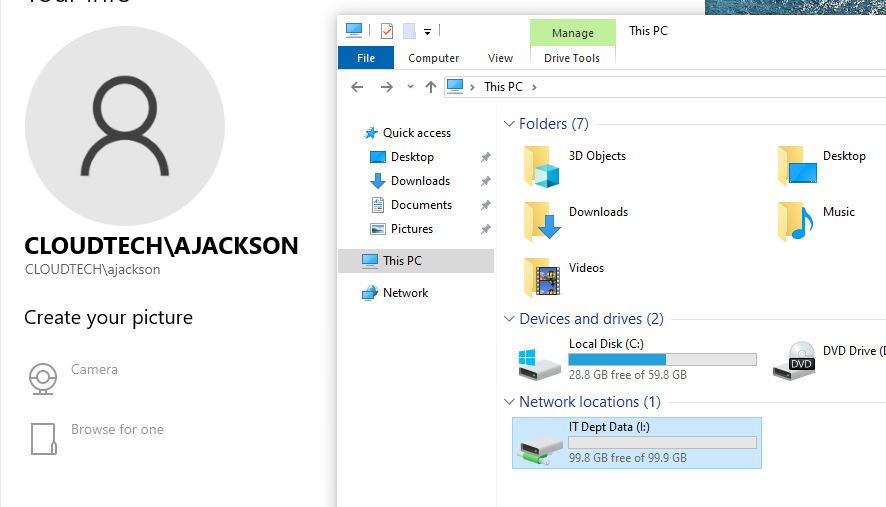Collapse the Network locations section

point(508,403)
